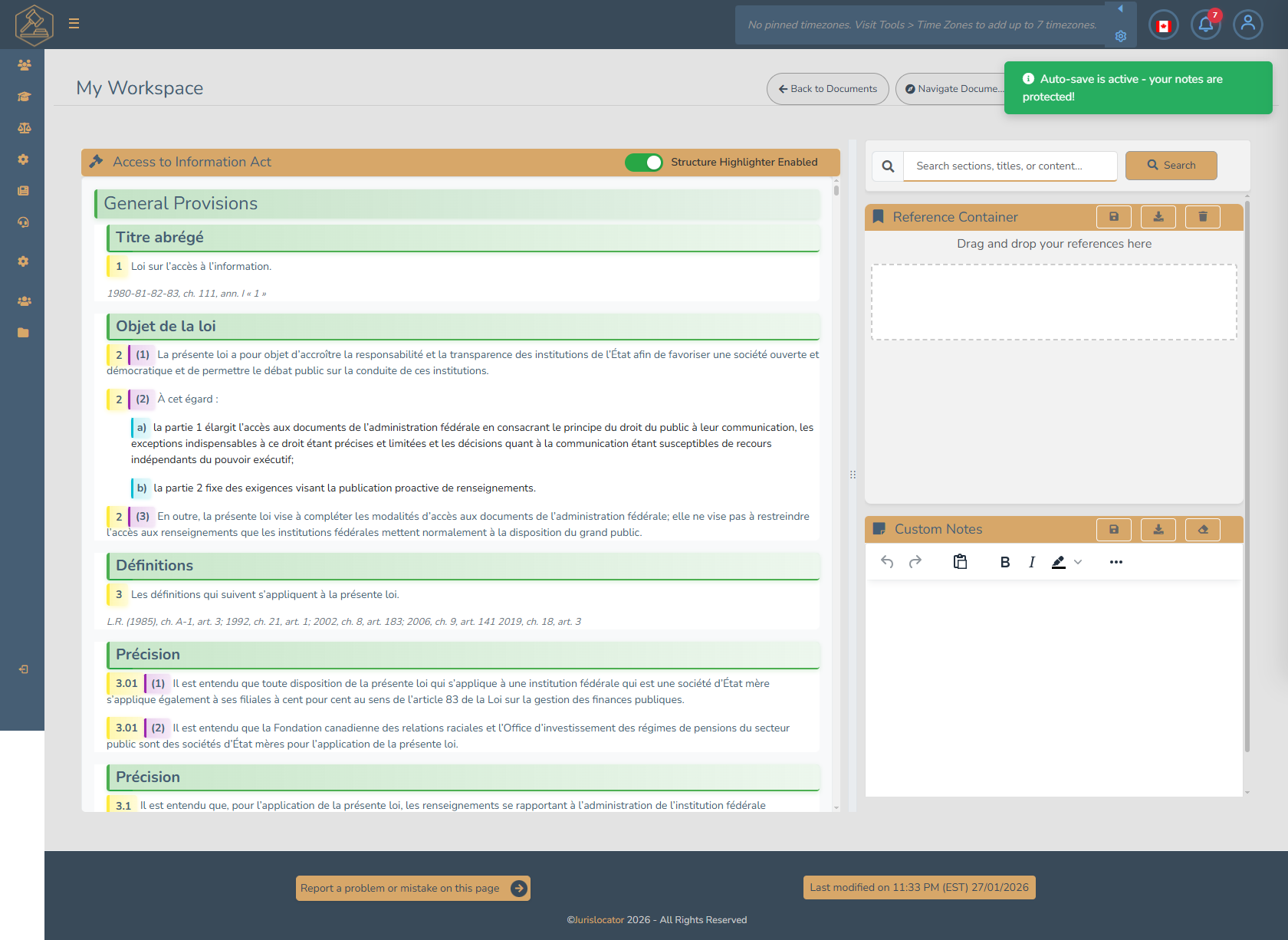The image size is (1288, 940).
Task: Click Back to Documents button
Action: coord(827,89)
